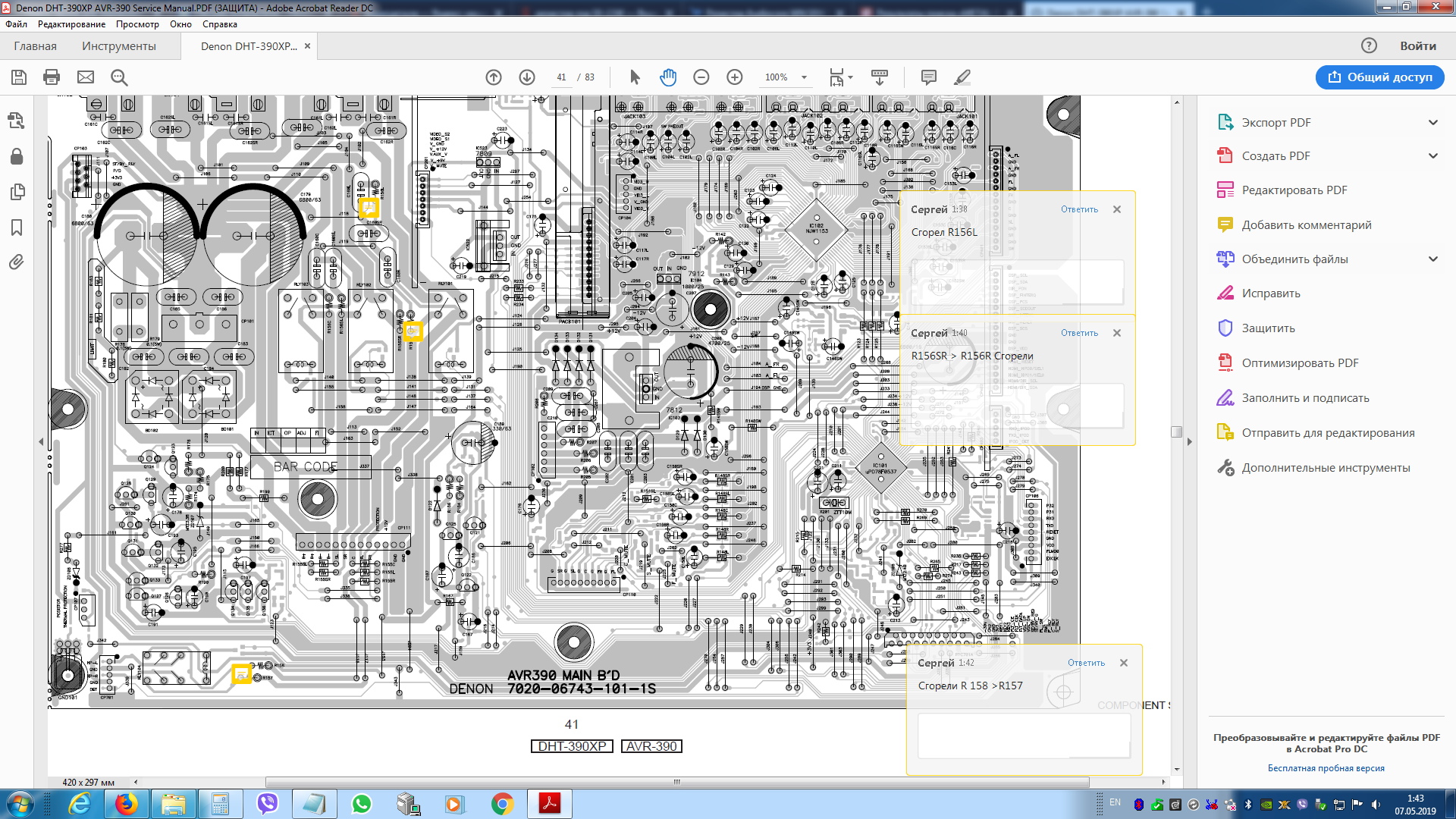
Task: Click the reply text box in the 'Сгорели R 158' comment
Action: tap(1024, 736)
